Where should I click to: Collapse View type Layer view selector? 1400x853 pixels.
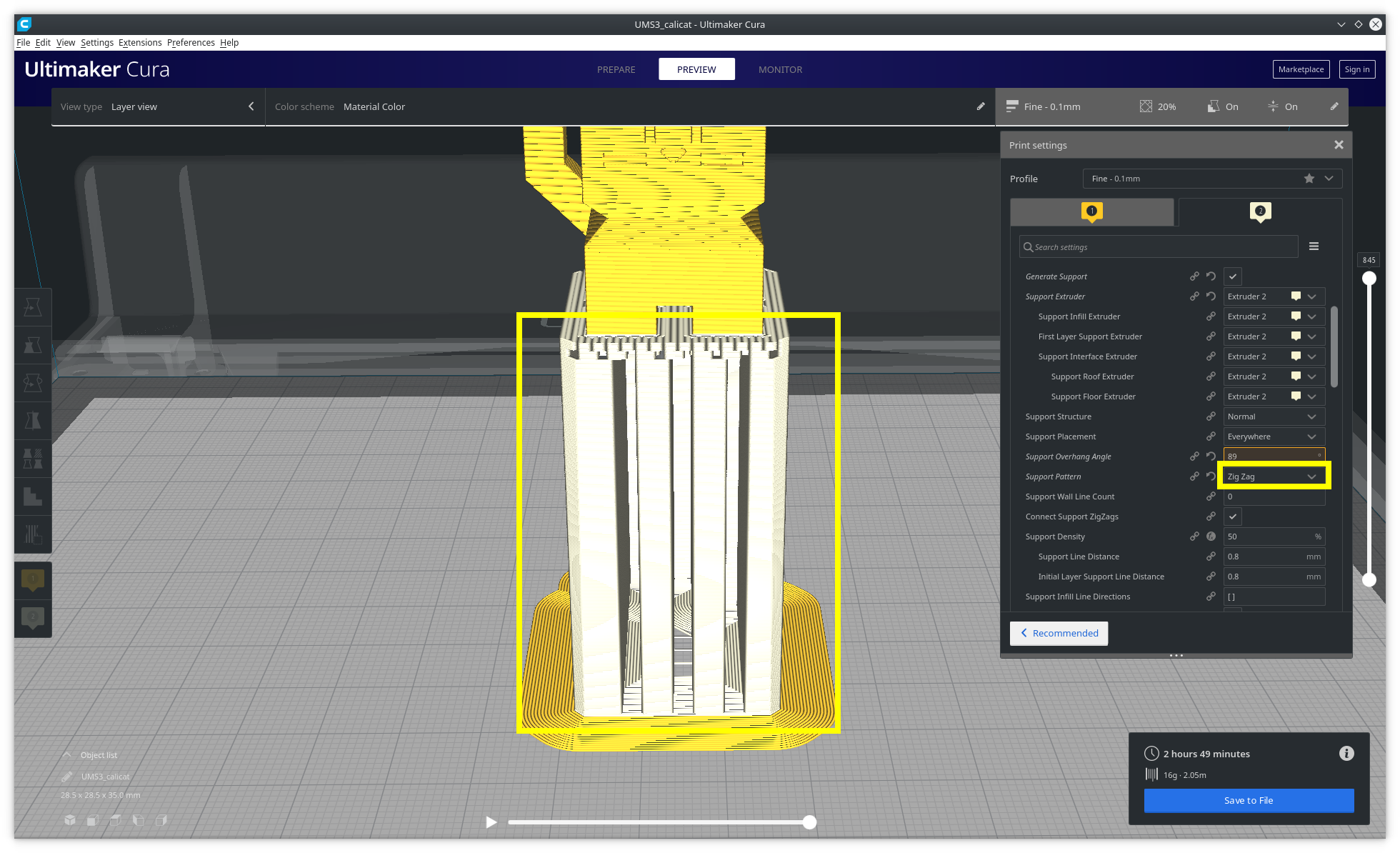(x=251, y=106)
